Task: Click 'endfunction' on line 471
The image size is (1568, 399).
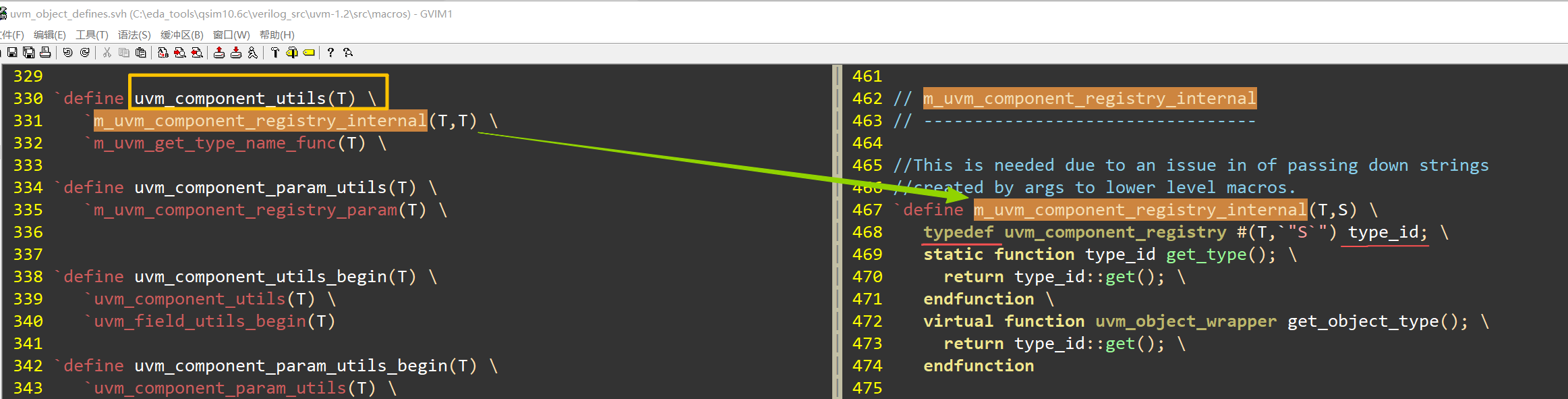Action: 979,299
